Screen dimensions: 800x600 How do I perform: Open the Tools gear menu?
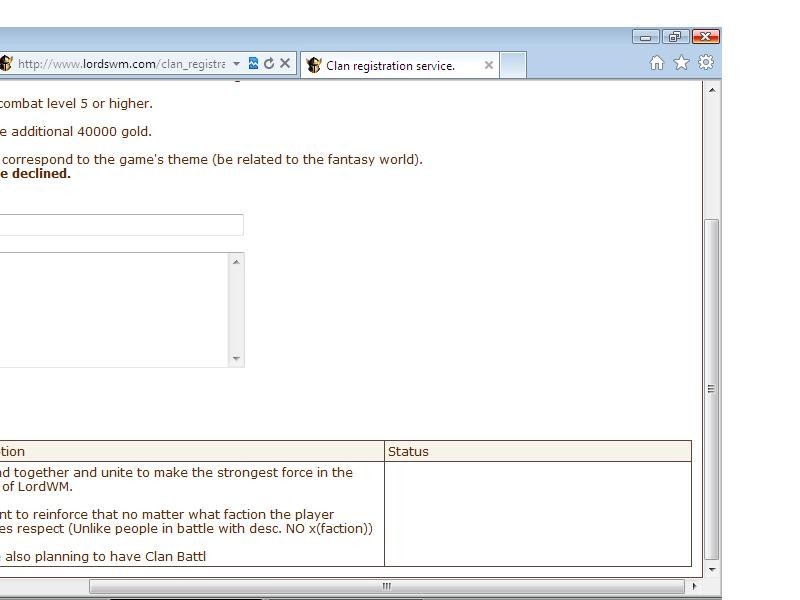pos(705,63)
